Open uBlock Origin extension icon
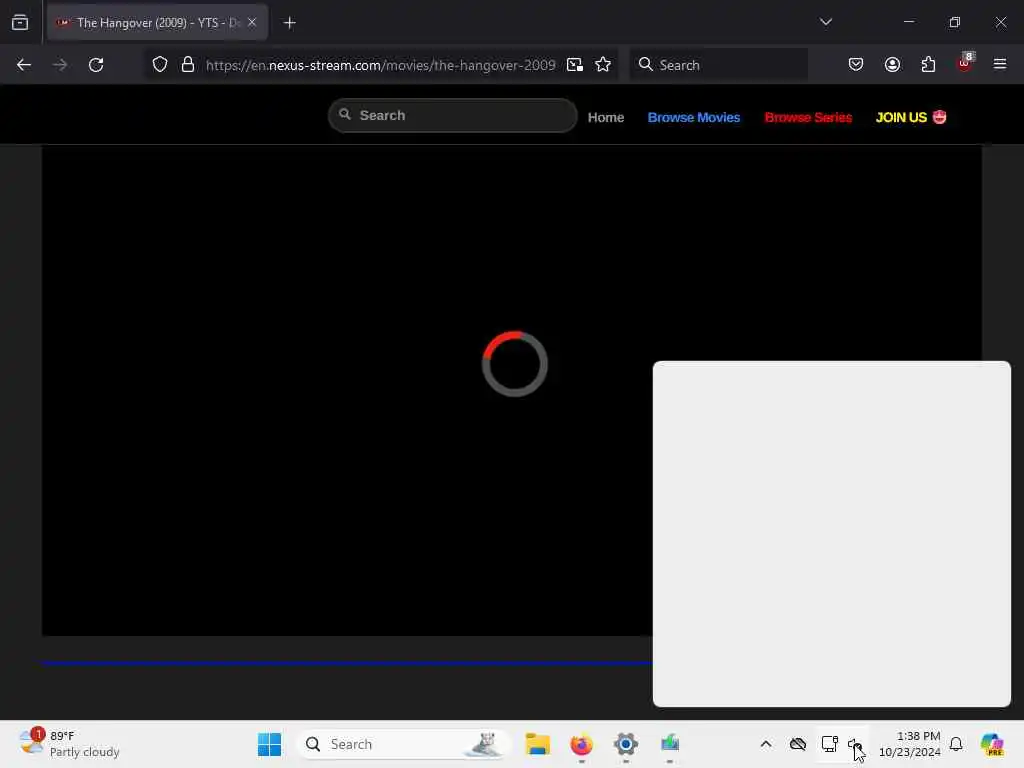This screenshot has height=768, width=1024. 965,63
